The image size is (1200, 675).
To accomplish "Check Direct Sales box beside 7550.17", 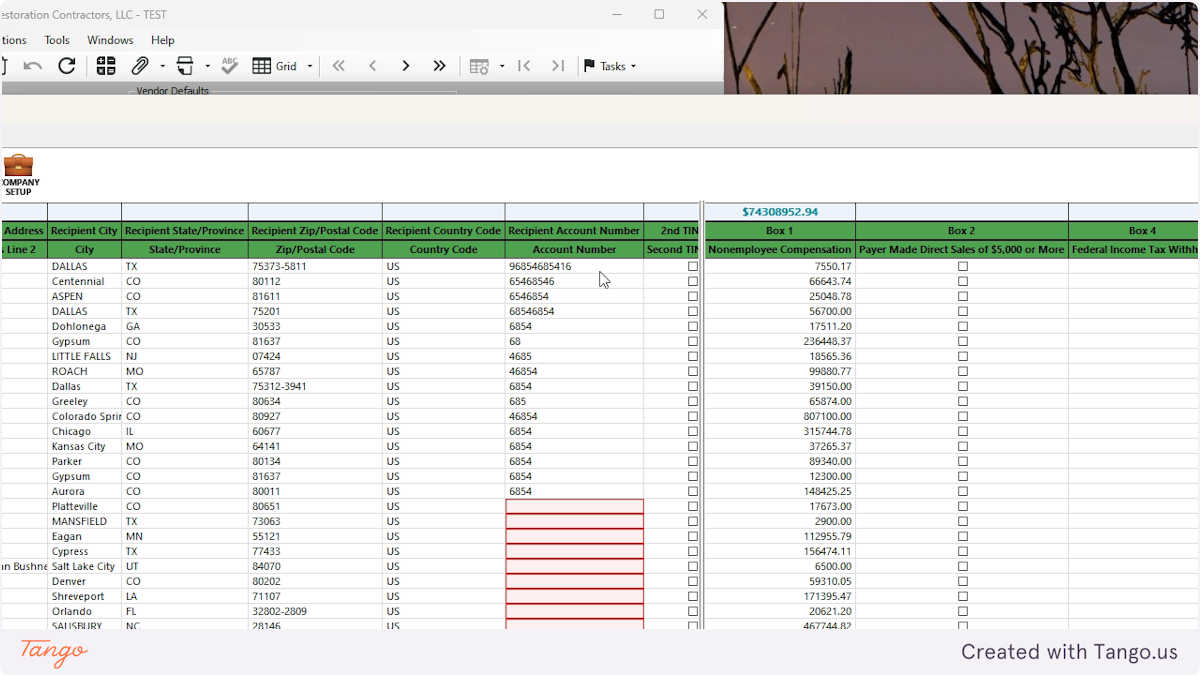I will [963, 266].
